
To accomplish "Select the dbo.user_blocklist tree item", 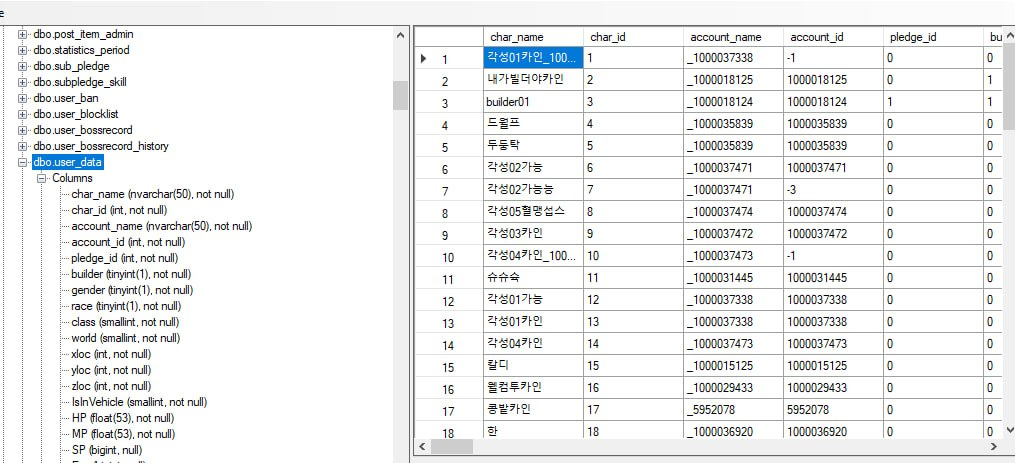I will coord(76,114).
